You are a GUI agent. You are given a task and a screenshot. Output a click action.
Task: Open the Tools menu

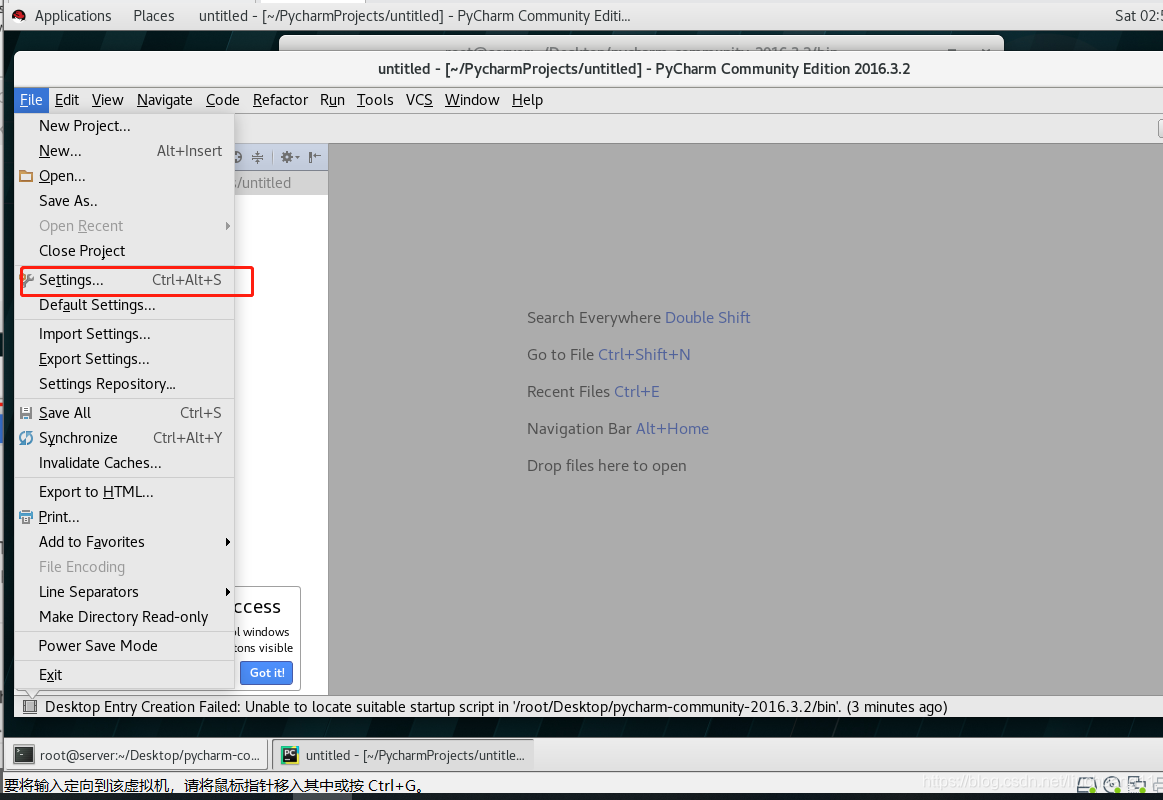375,100
